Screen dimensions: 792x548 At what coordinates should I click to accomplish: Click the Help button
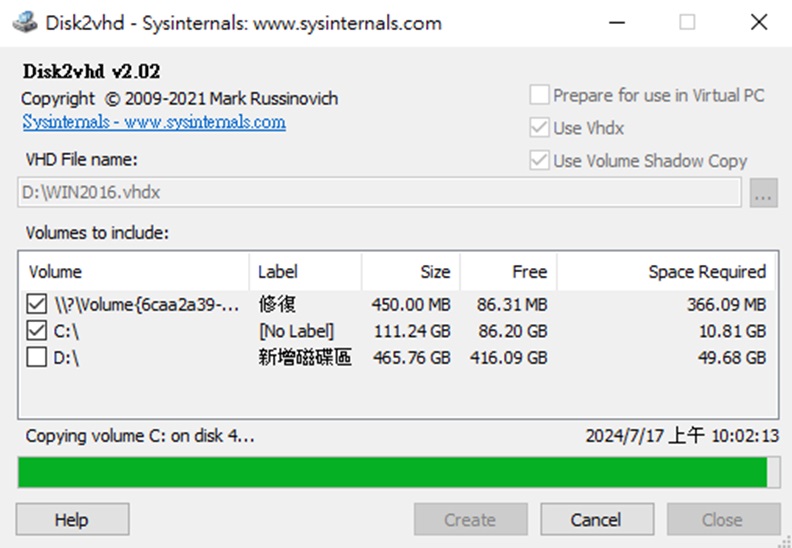tap(72, 519)
